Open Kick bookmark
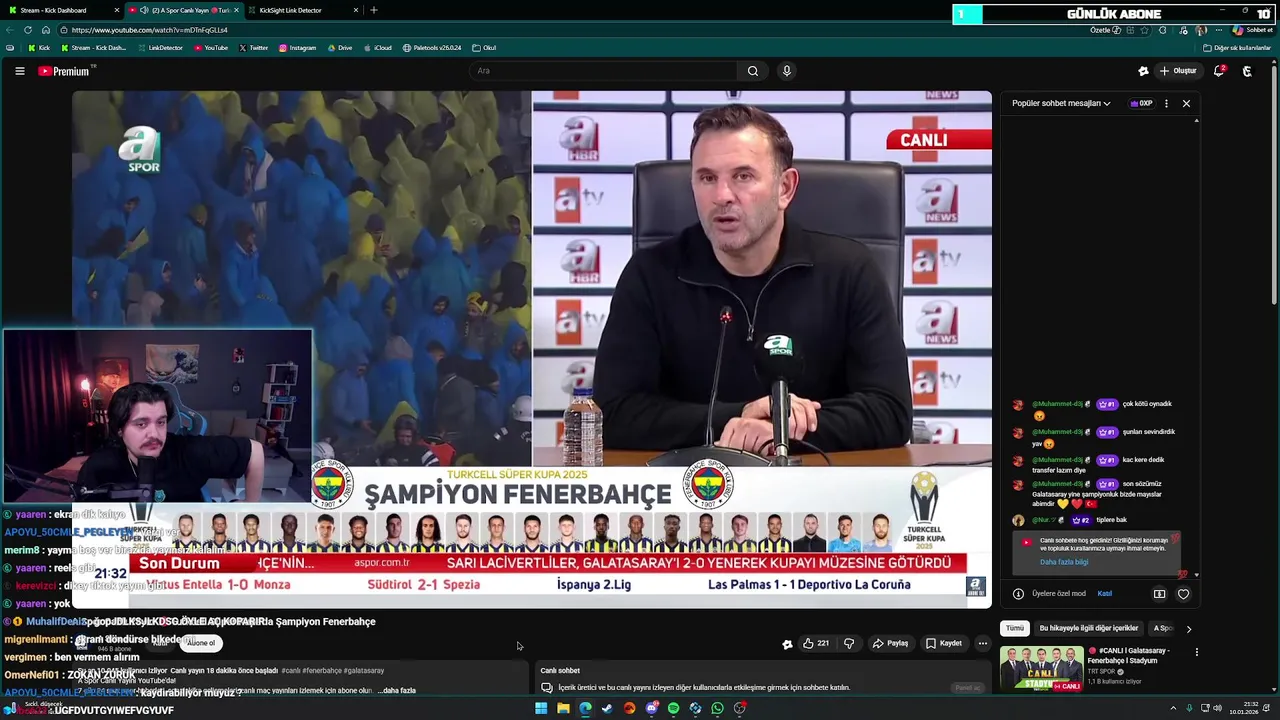The image size is (1280, 720). coord(39,48)
